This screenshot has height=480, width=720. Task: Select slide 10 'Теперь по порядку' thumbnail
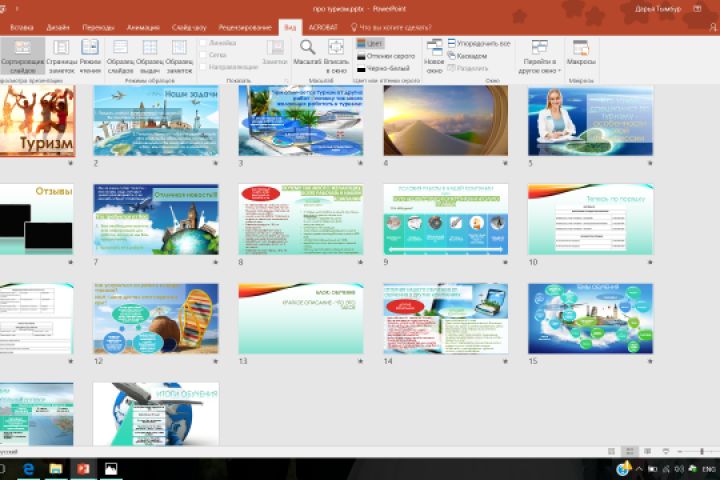click(591, 220)
